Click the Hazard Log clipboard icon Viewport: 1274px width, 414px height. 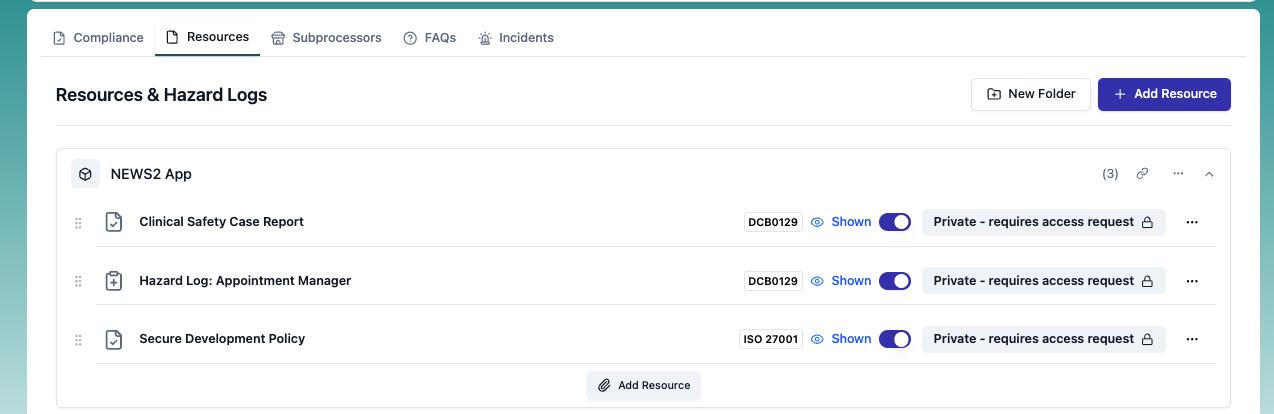114,281
